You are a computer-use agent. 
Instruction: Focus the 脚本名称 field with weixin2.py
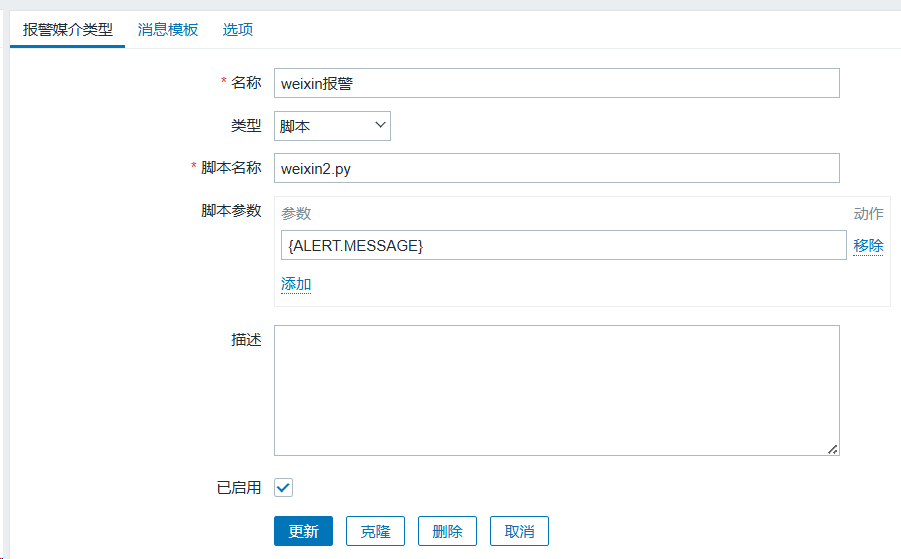pyautogui.click(x=556, y=168)
